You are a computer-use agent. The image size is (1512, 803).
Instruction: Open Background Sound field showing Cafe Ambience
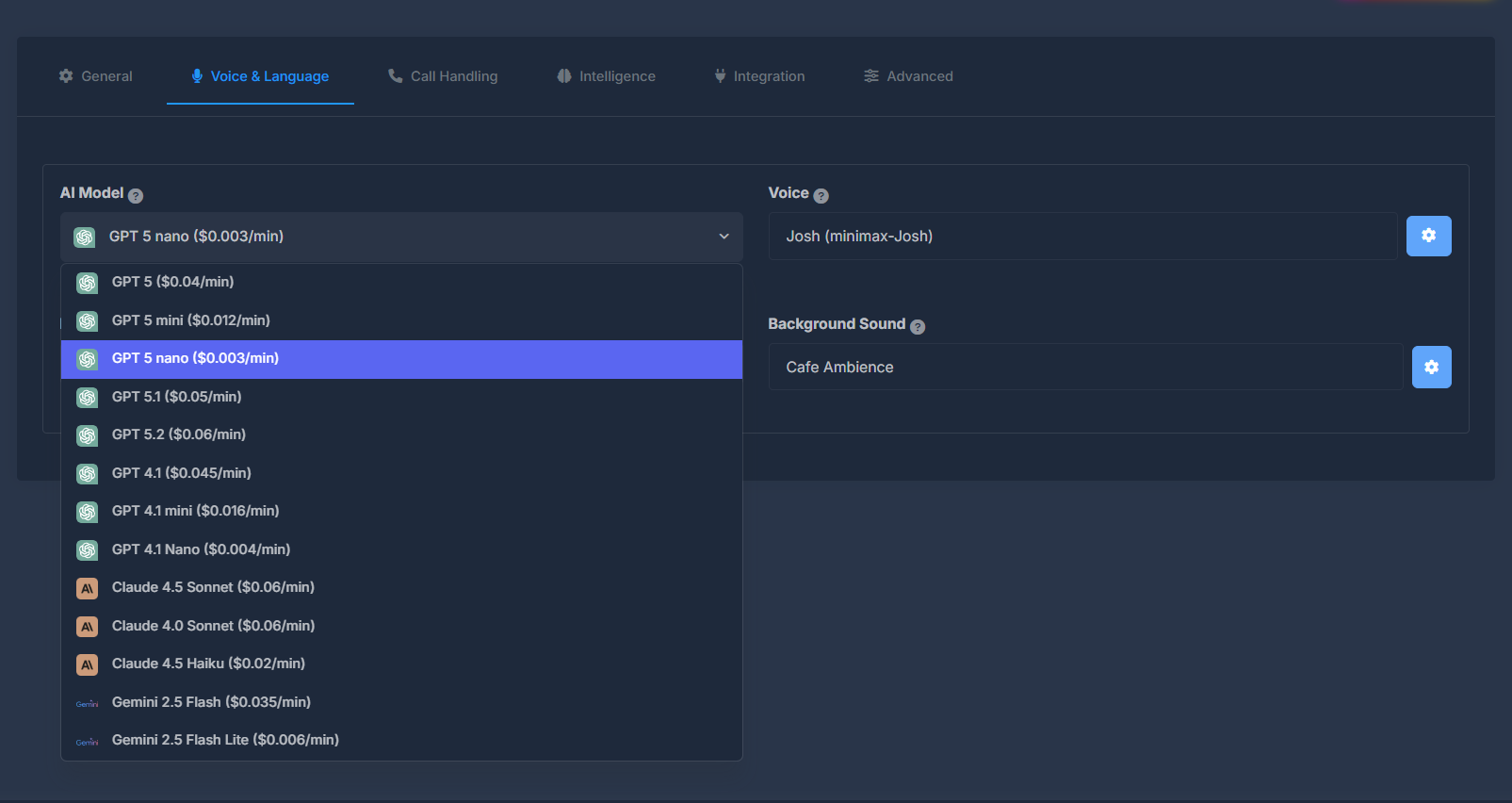[x=1086, y=367]
